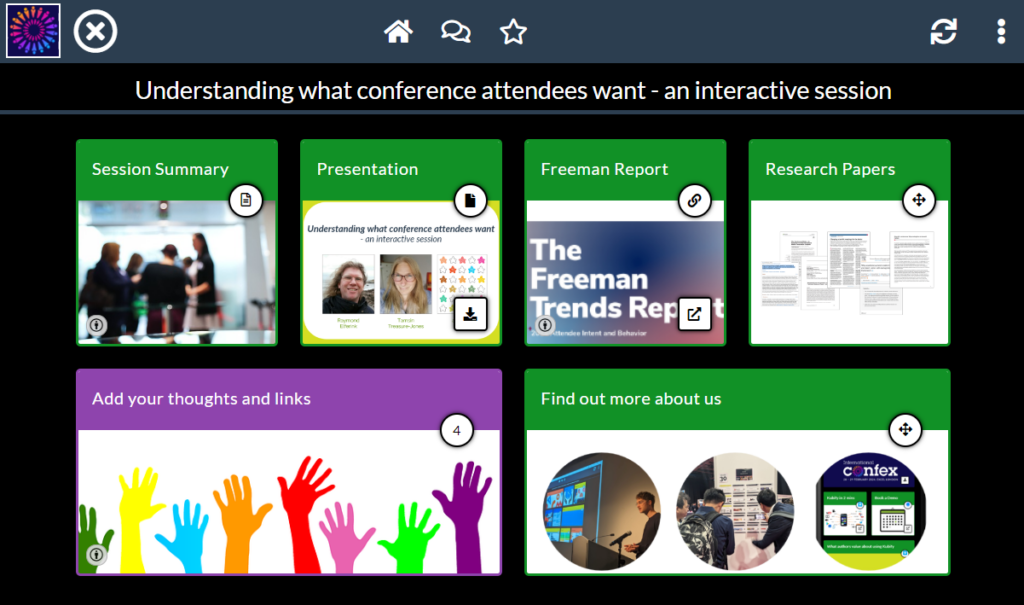Download the presentation file

click(470, 314)
